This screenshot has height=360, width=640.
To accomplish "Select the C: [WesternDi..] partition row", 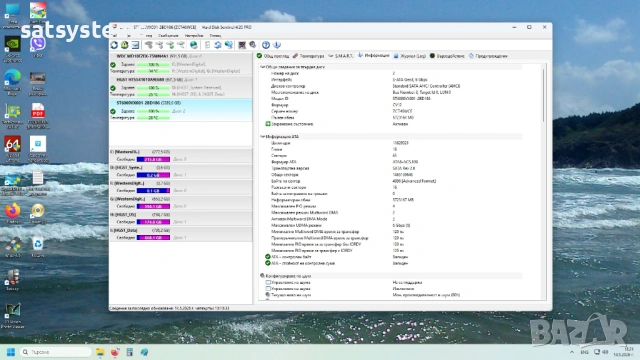I will 181,156.
